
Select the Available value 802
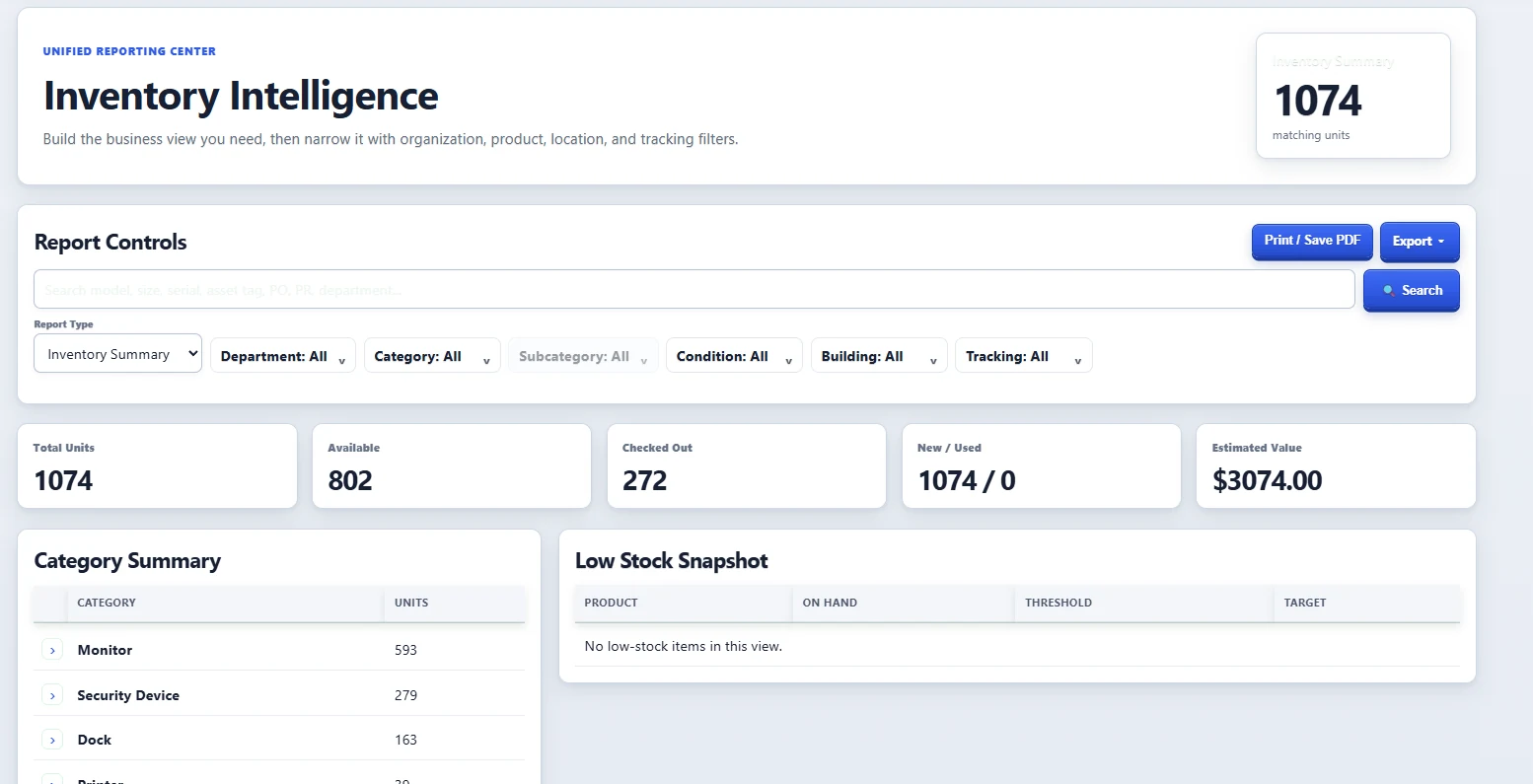(350, 481)
